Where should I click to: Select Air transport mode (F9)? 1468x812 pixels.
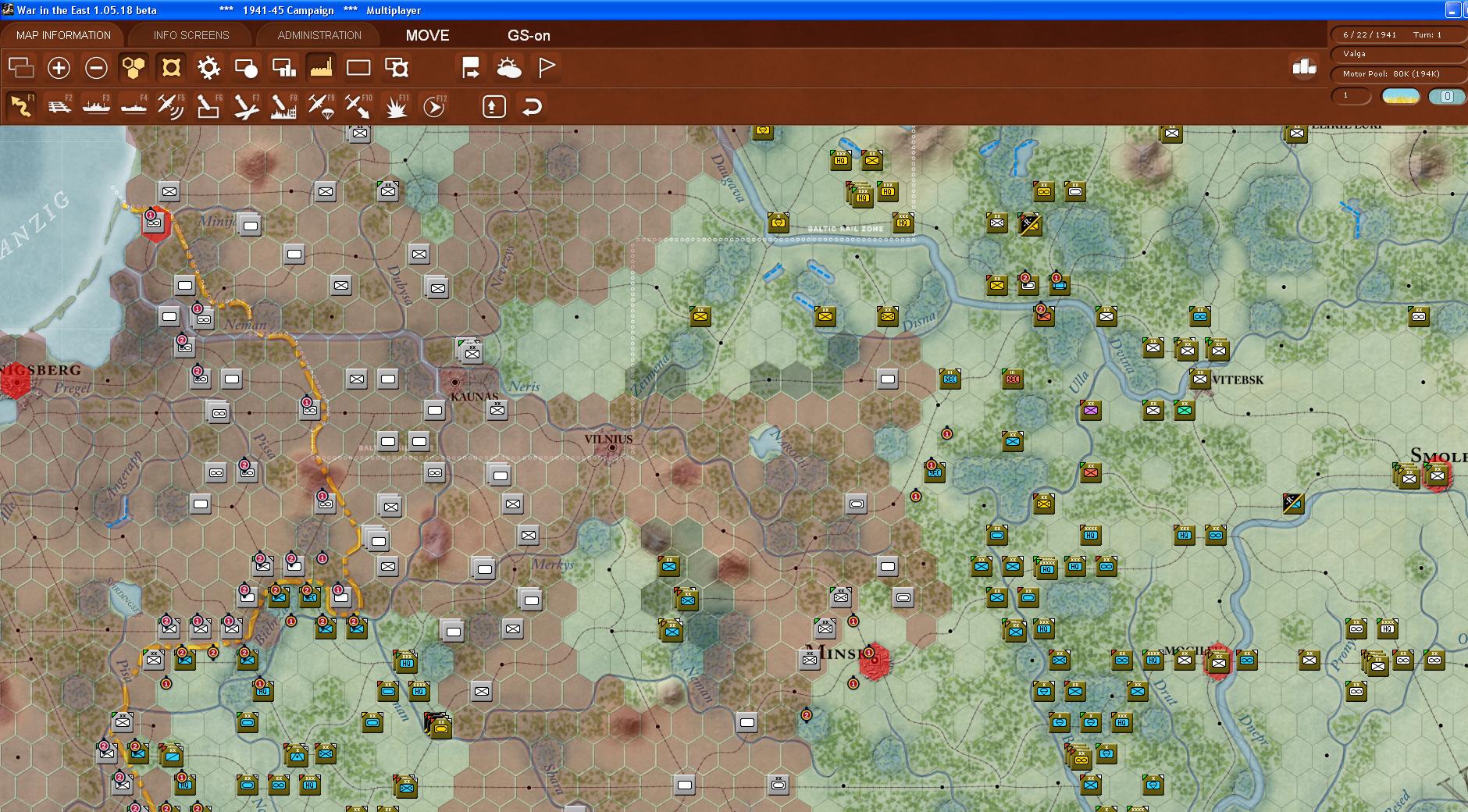tap(321, 106)
